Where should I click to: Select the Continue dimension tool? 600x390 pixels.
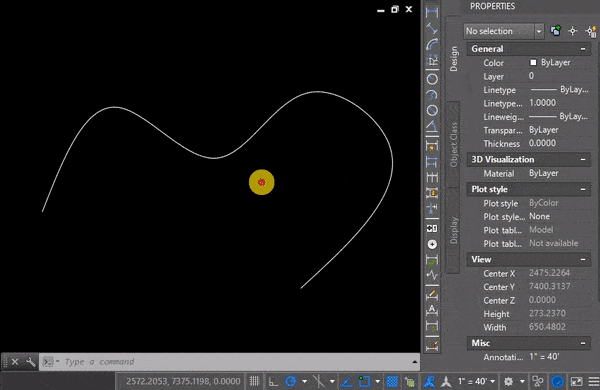432,177
